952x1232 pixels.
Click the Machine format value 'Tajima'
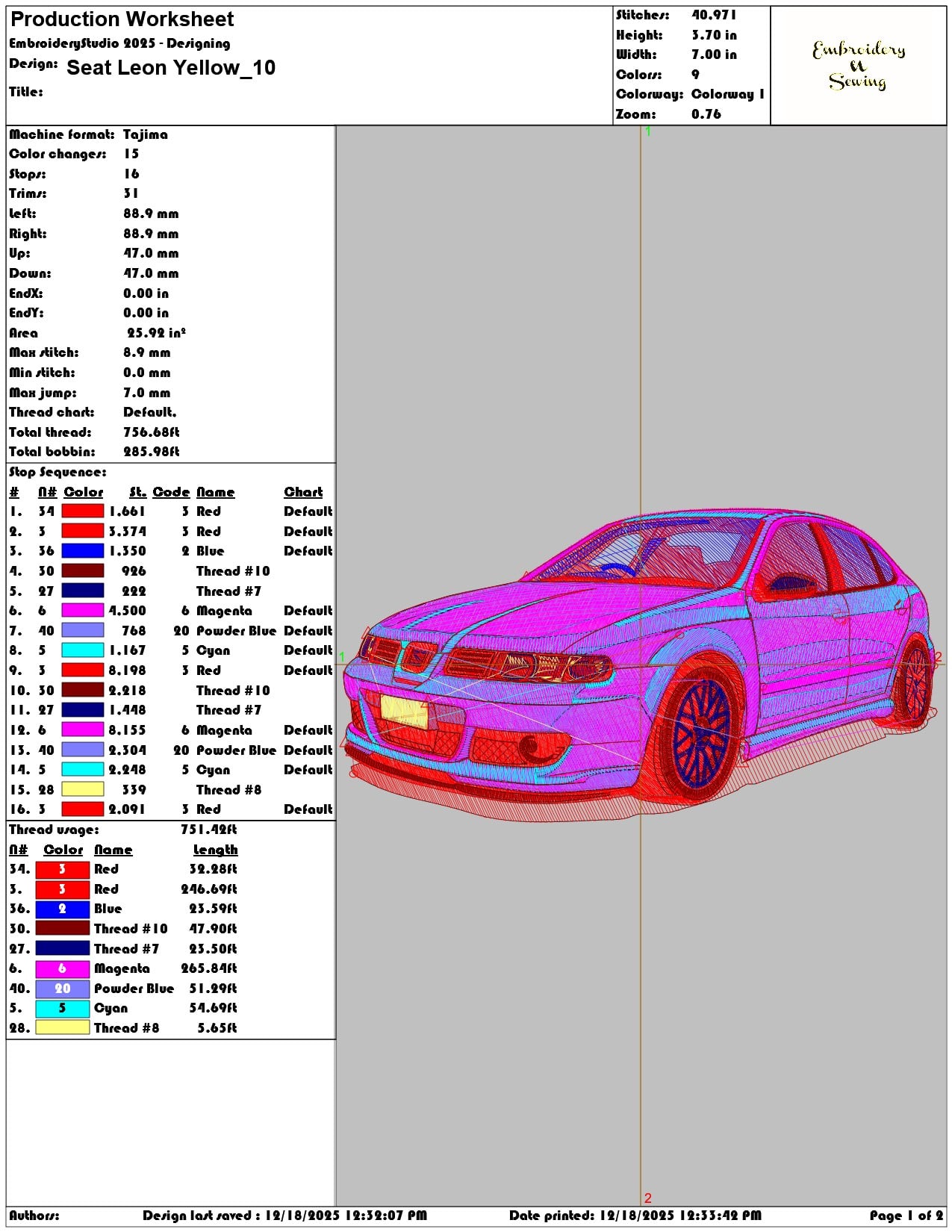[x=146, y=134]
